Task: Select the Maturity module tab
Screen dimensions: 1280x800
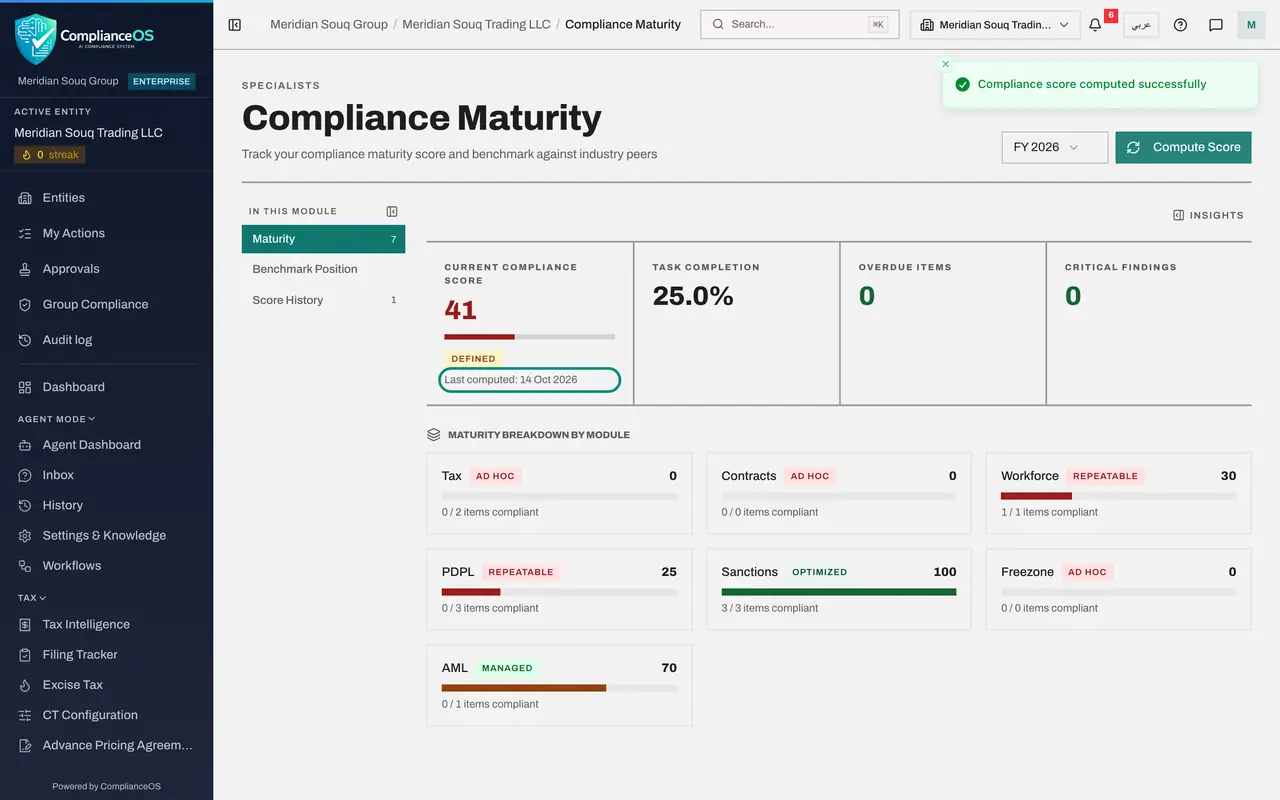Action: (x=323, y=239)
